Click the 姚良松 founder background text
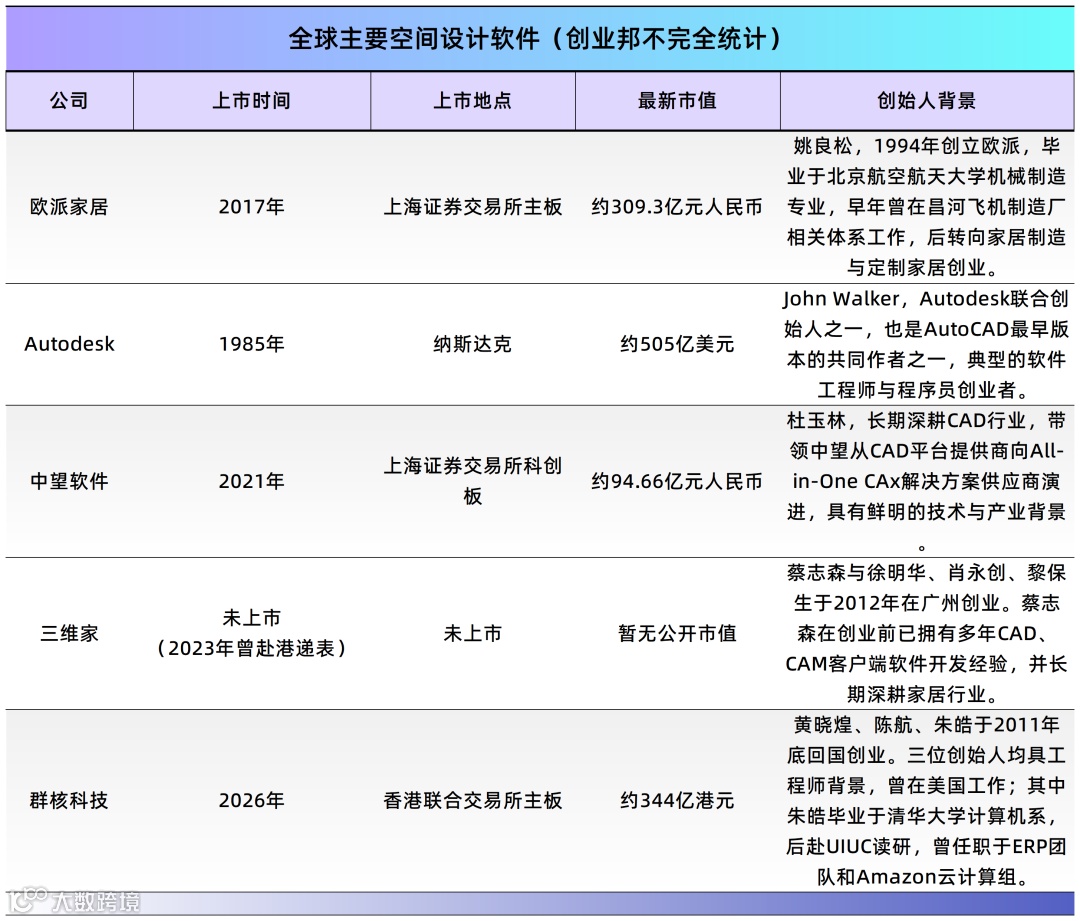This screenshot has height=921, width=1080. tap(926, 207)
